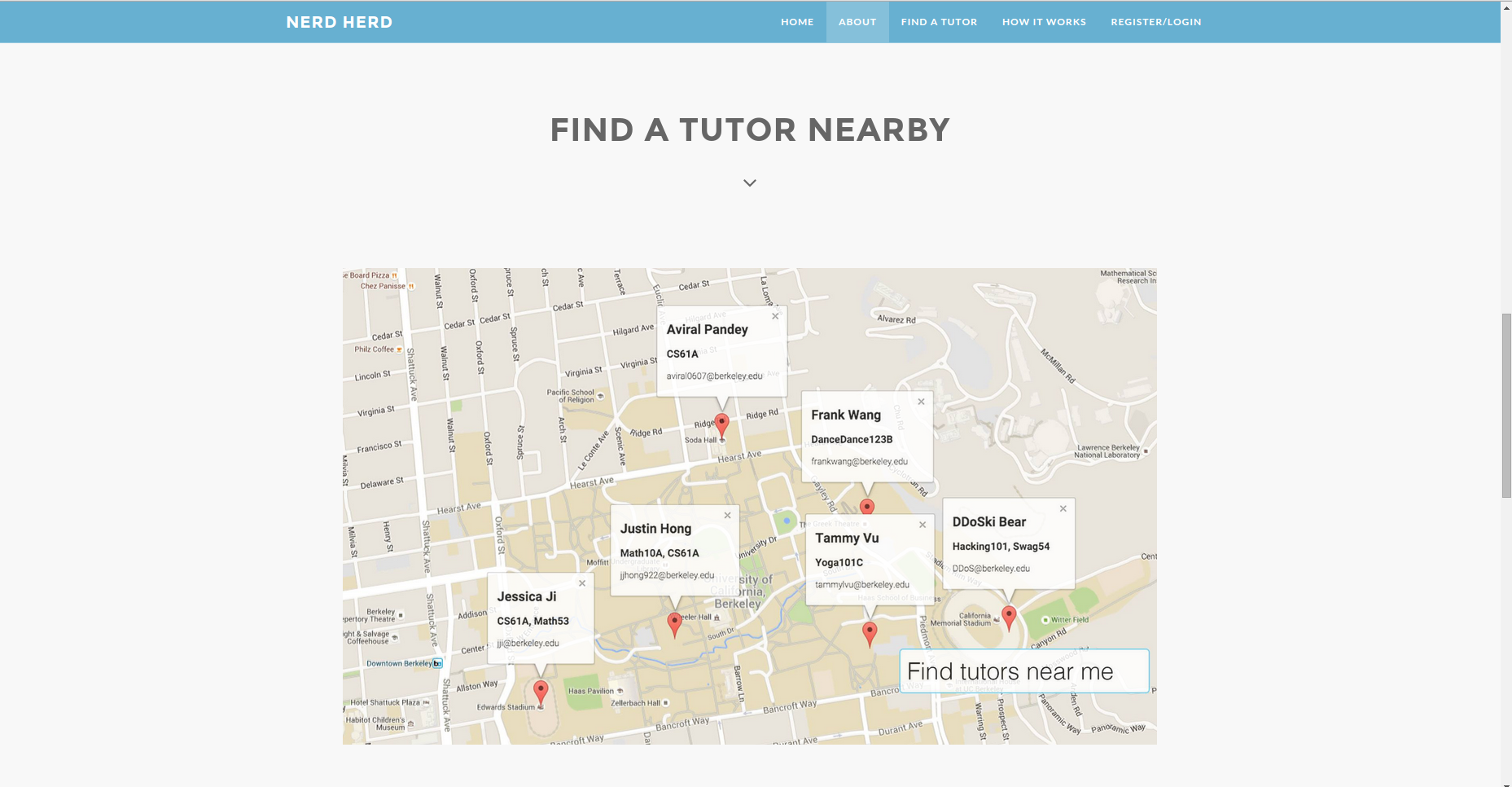Click the map pin at Edwards Stadium
Screen dimensions: 1512x787
tap(541, 693)
